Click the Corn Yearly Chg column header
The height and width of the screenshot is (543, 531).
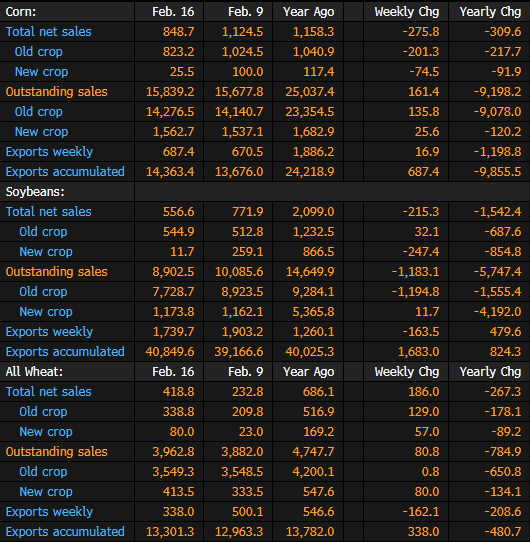coord(490,12)
